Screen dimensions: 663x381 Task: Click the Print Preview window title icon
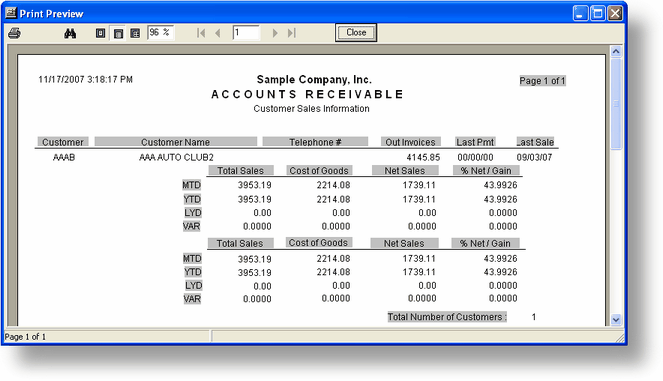click(x=11, y=13)
